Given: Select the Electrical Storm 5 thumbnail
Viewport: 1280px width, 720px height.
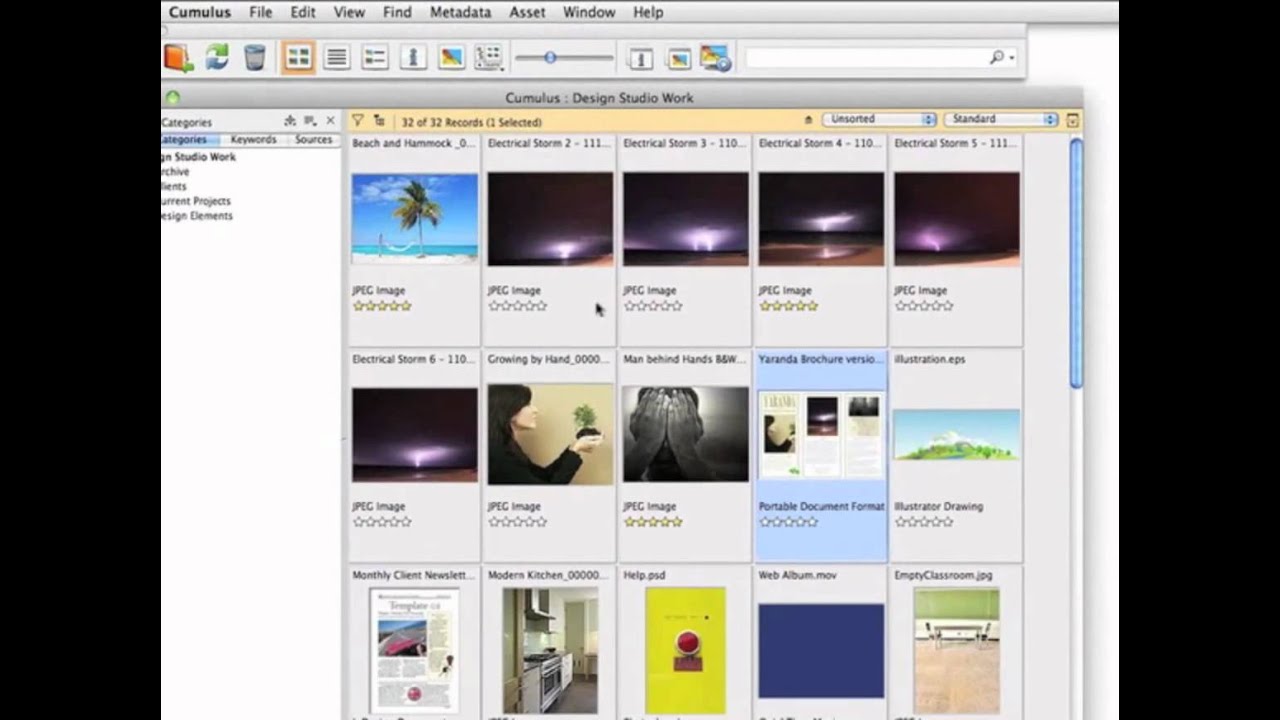Looking at the screenshot, I should [956, 219].
